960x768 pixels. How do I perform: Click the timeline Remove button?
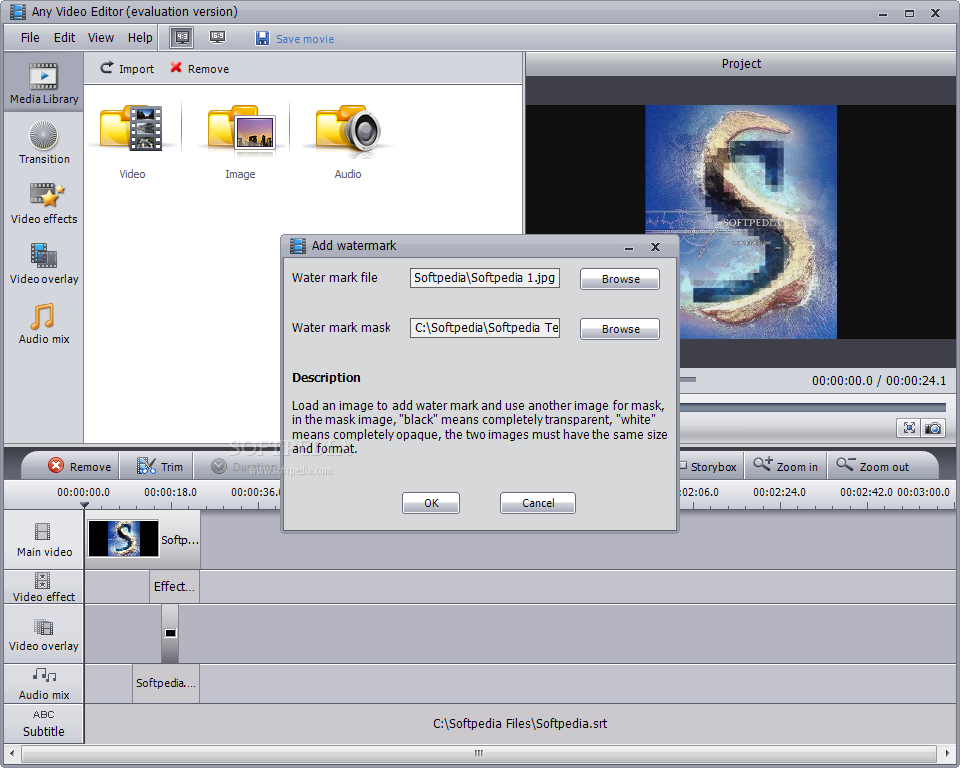(80, 466)
